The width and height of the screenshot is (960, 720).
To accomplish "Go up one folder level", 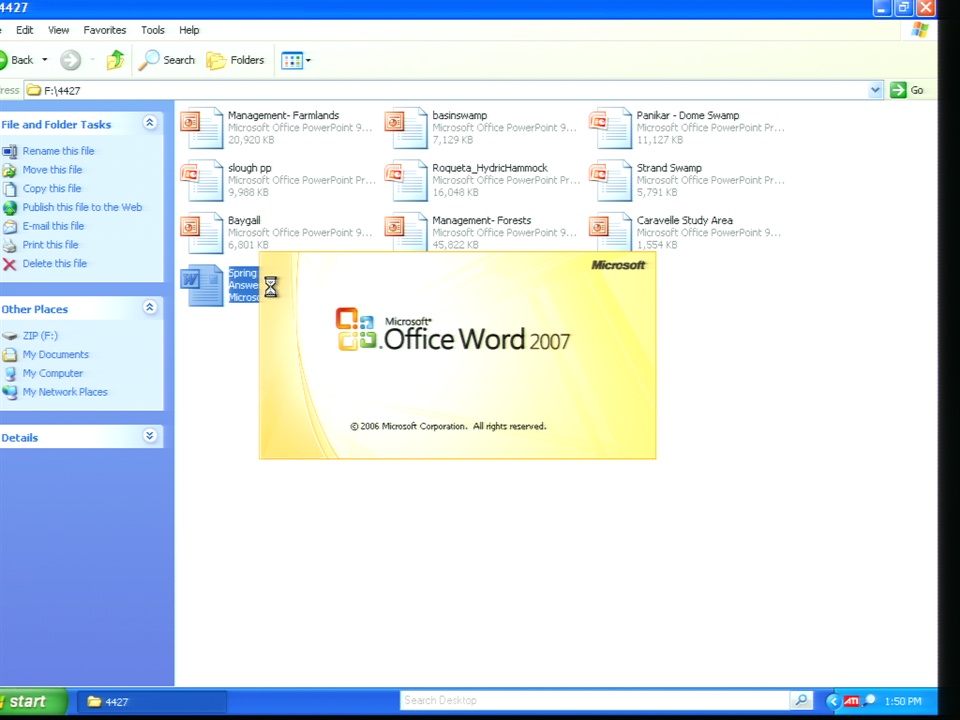I will [115, 60].
